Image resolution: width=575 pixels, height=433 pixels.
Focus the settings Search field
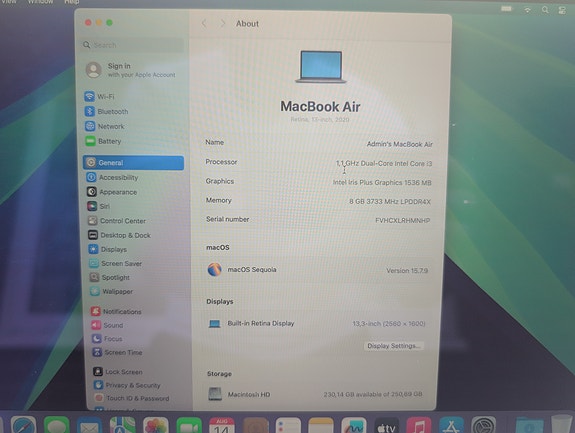[x=133, y=45]
